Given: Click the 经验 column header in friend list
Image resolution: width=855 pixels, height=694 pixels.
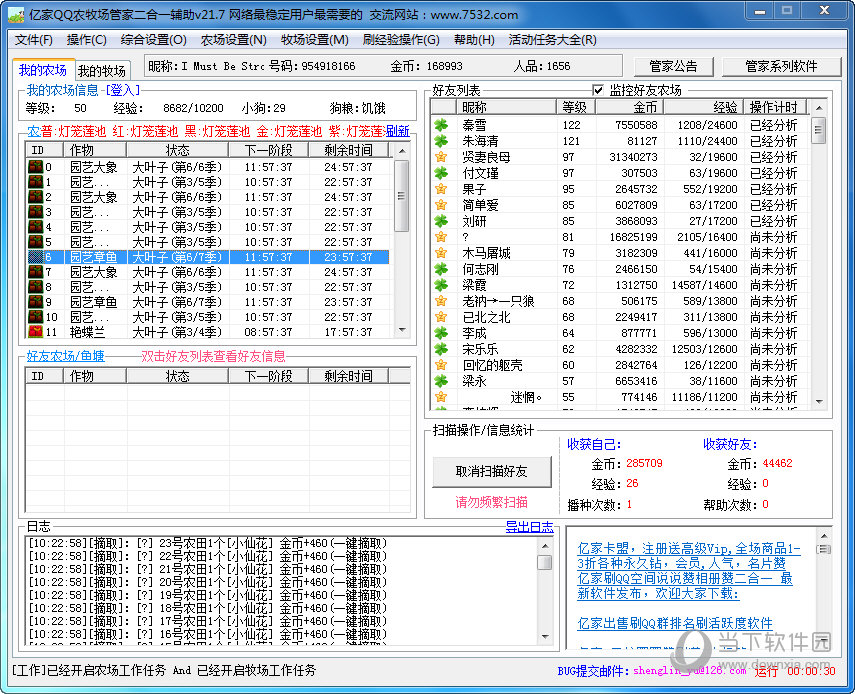Looking at the screenshot, I should 703,107.
